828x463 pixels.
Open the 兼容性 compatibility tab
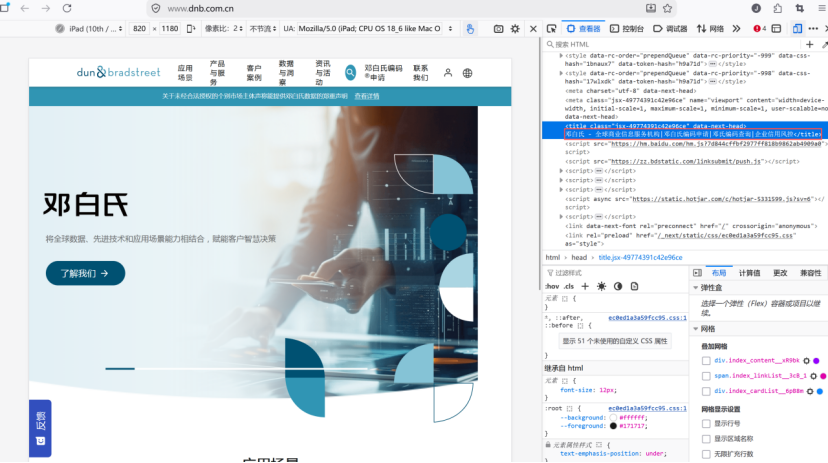coord(811,273)
